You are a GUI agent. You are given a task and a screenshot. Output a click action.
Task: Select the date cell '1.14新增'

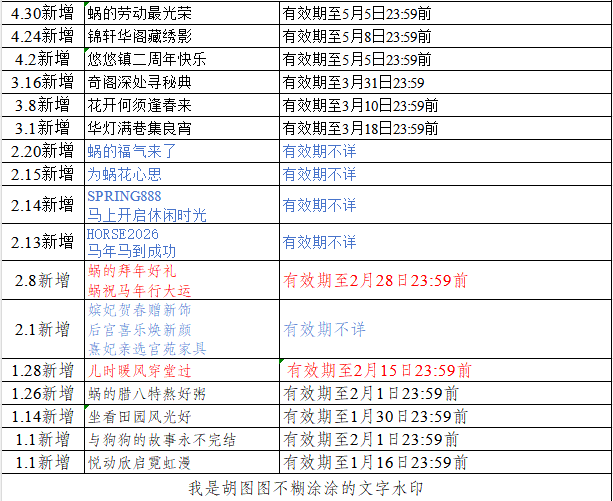(43, 416)
